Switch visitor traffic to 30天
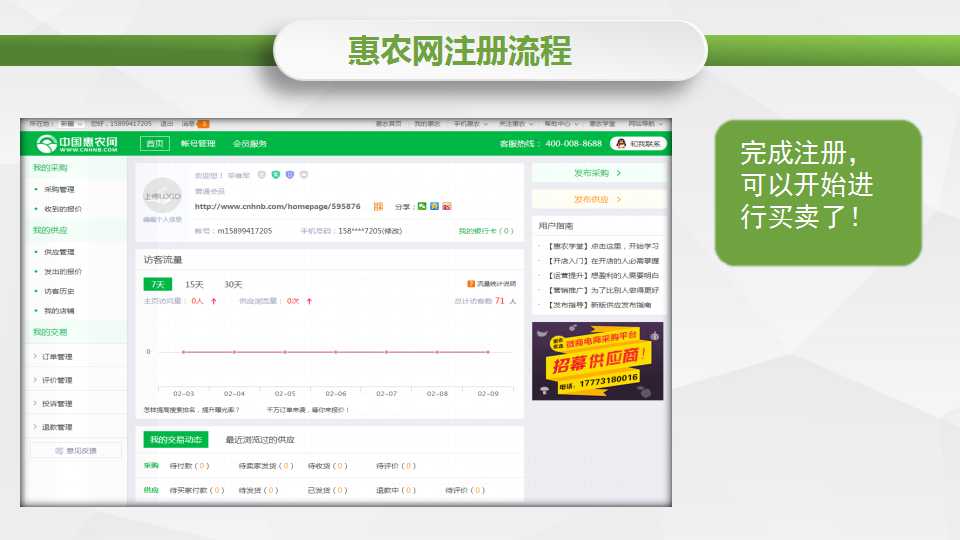 point(232,284)
